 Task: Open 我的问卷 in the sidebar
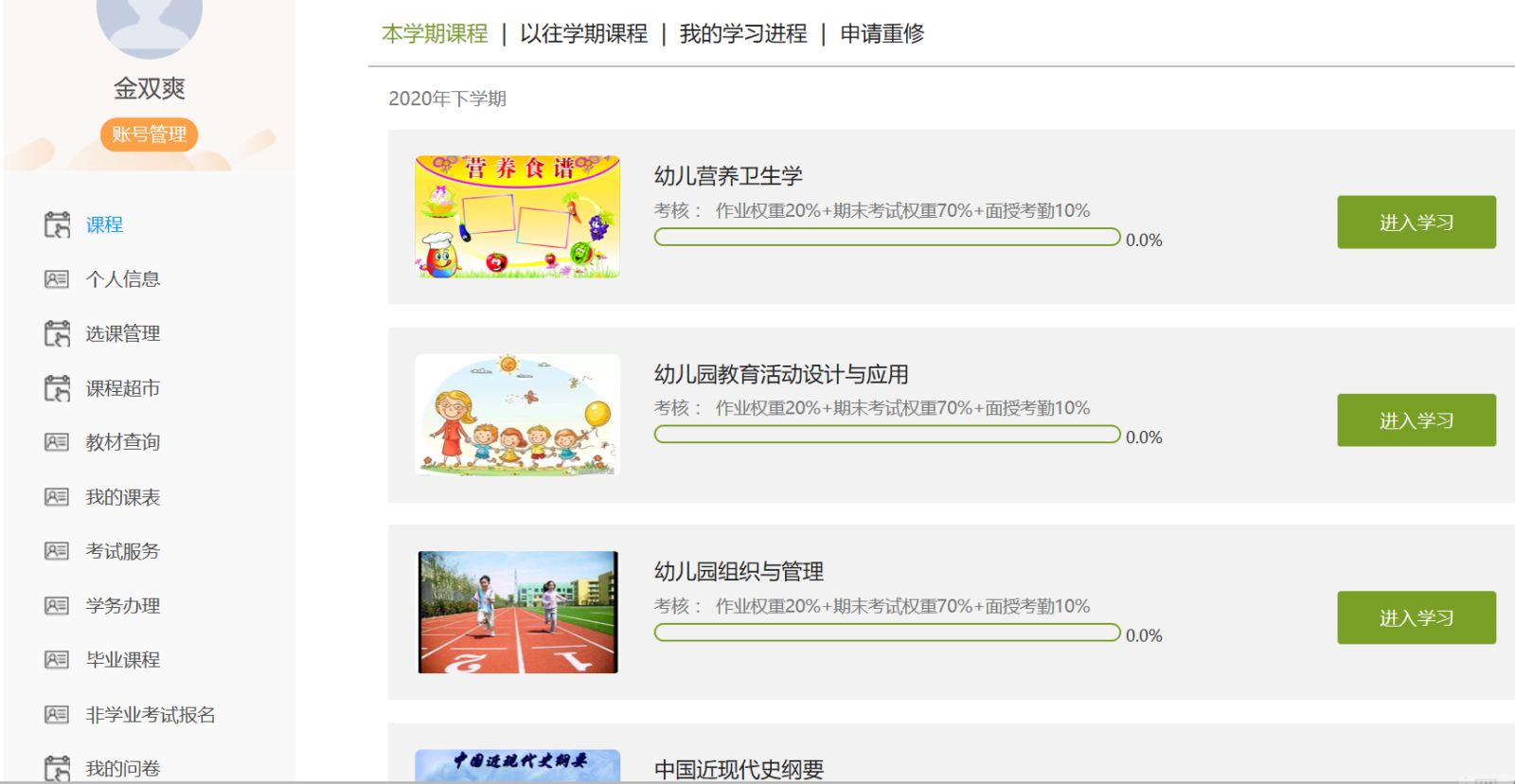pyautogui.click(x=123, y=768)
